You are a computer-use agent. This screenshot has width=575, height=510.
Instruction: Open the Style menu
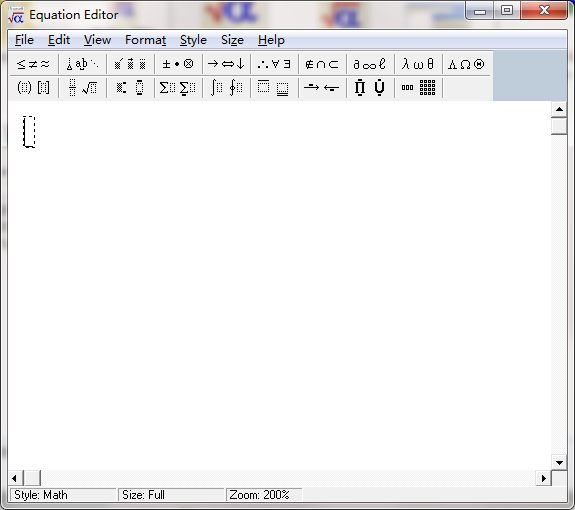[x=193, y=40]
